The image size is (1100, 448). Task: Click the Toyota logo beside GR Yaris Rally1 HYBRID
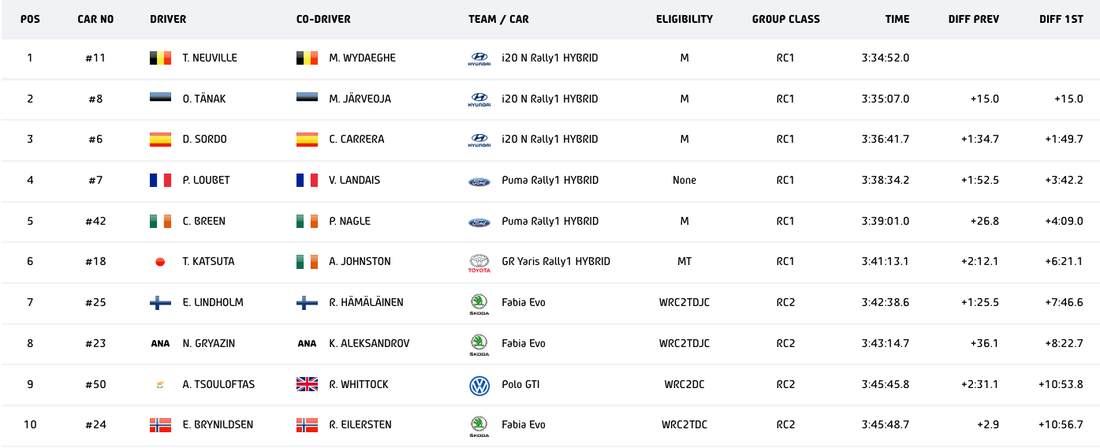coord(480,263)
